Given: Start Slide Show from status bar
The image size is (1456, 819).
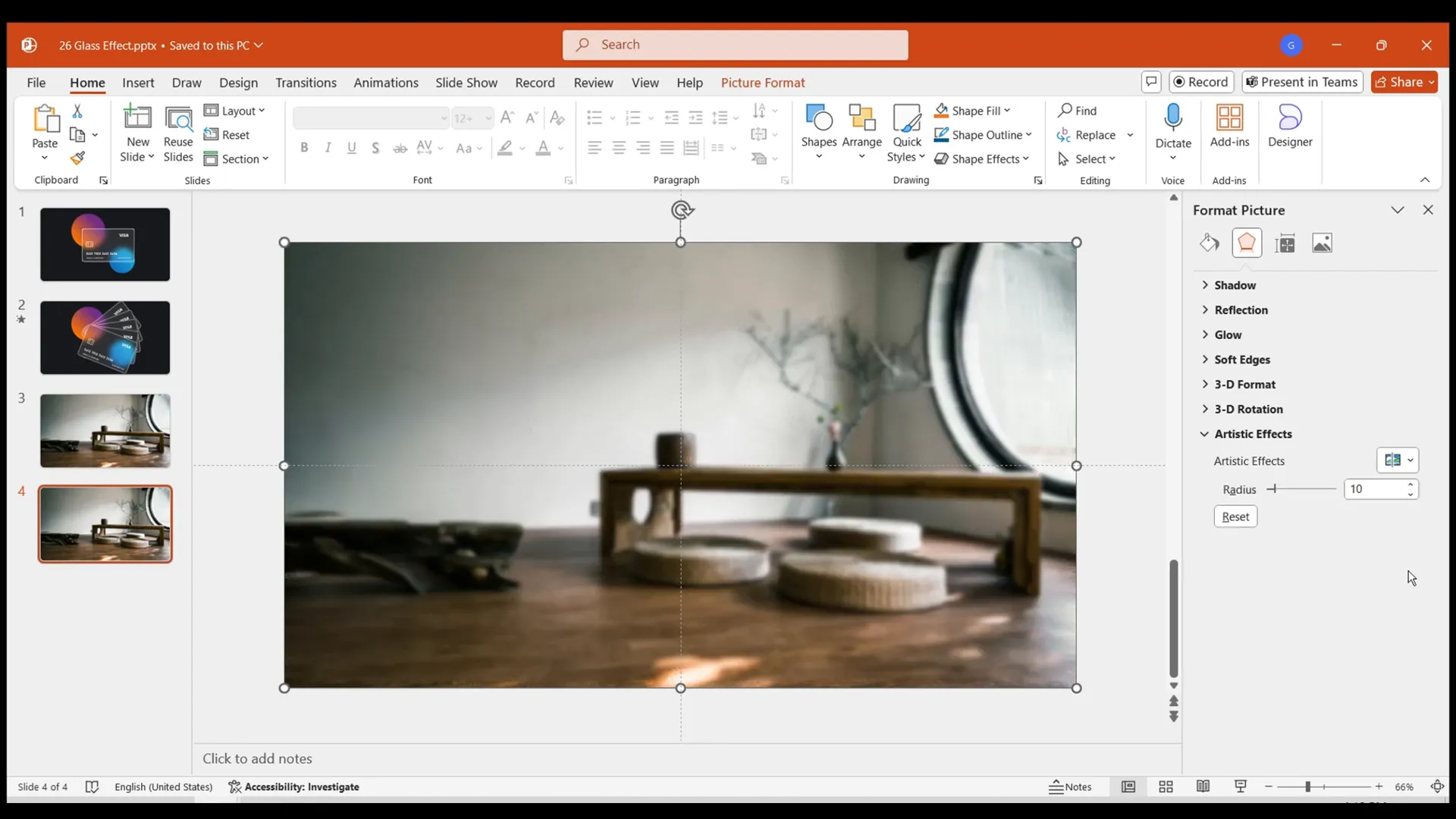Looking at the screenshot, I should coord(1241,787).
